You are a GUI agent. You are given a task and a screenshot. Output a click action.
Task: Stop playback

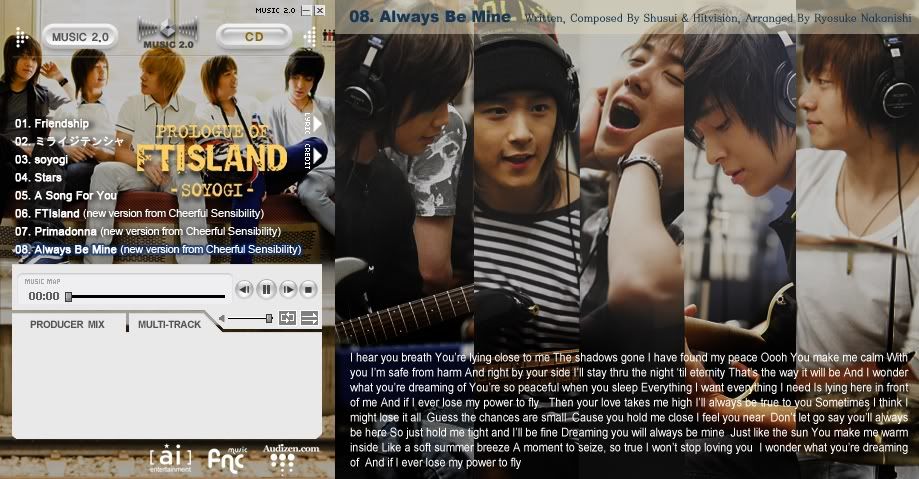pyautogui.click(x=308, y=289)
